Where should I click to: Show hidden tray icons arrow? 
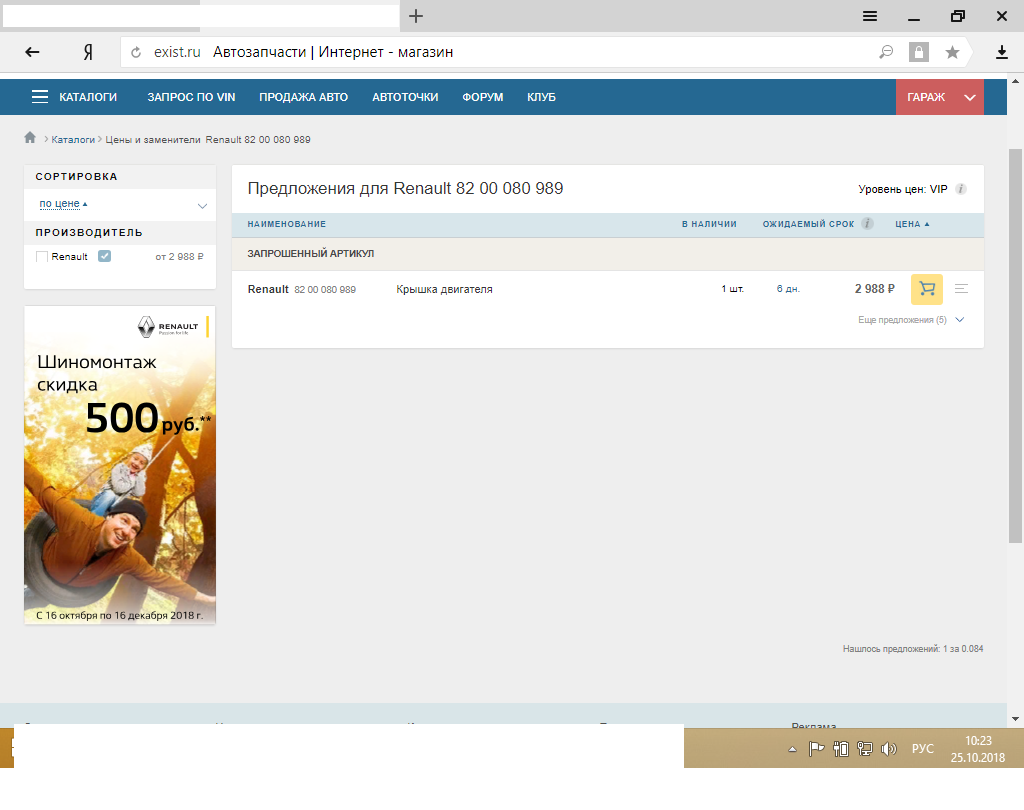pyautogui.click(x=792, y=749)
